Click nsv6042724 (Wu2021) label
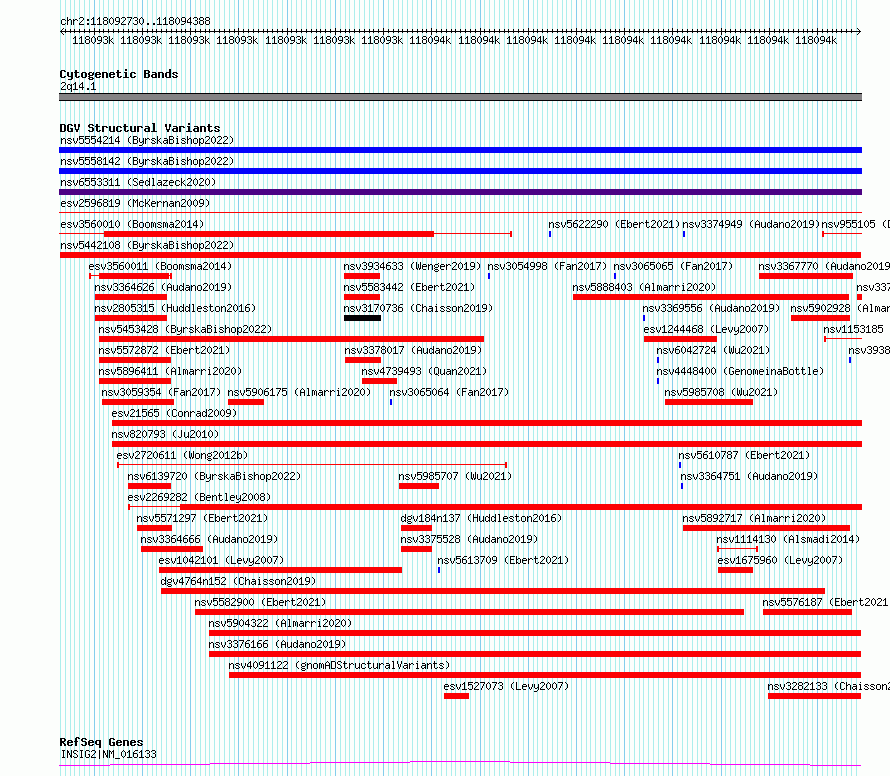Image resolution: width=890 pixels, height=776 pixels. pos(713,350)
